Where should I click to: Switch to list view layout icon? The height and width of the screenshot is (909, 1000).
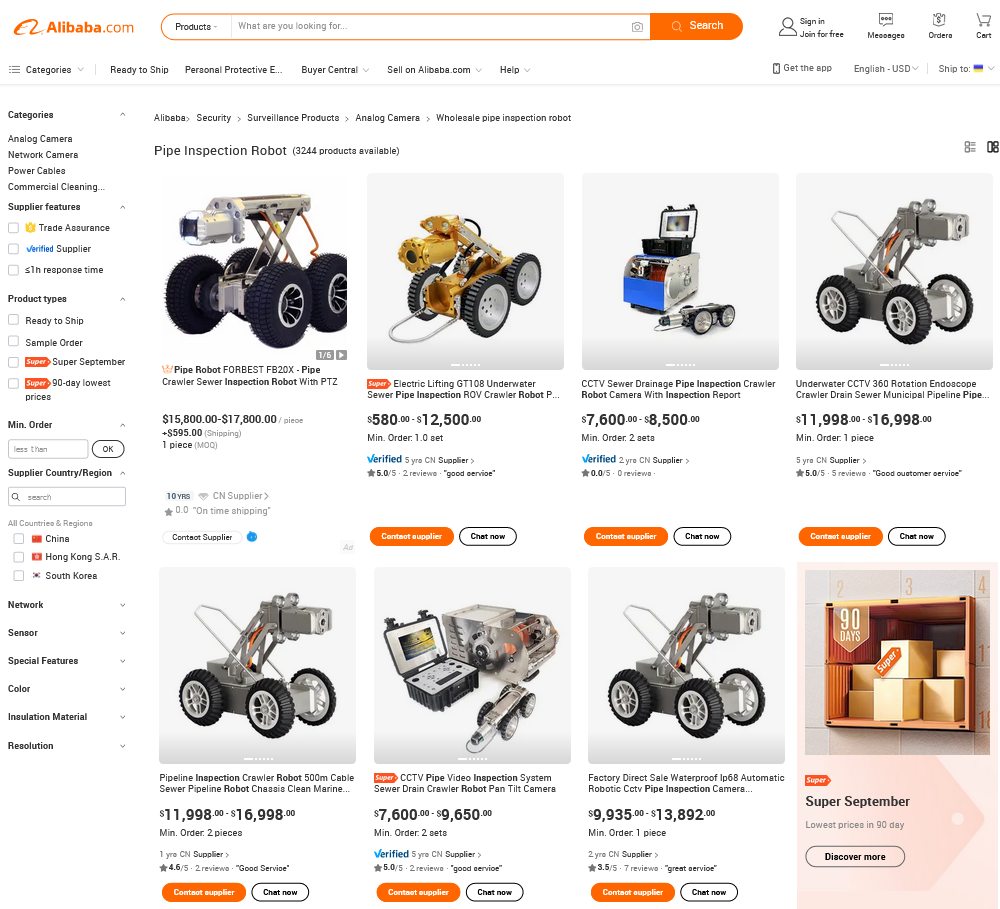(970, 147)
